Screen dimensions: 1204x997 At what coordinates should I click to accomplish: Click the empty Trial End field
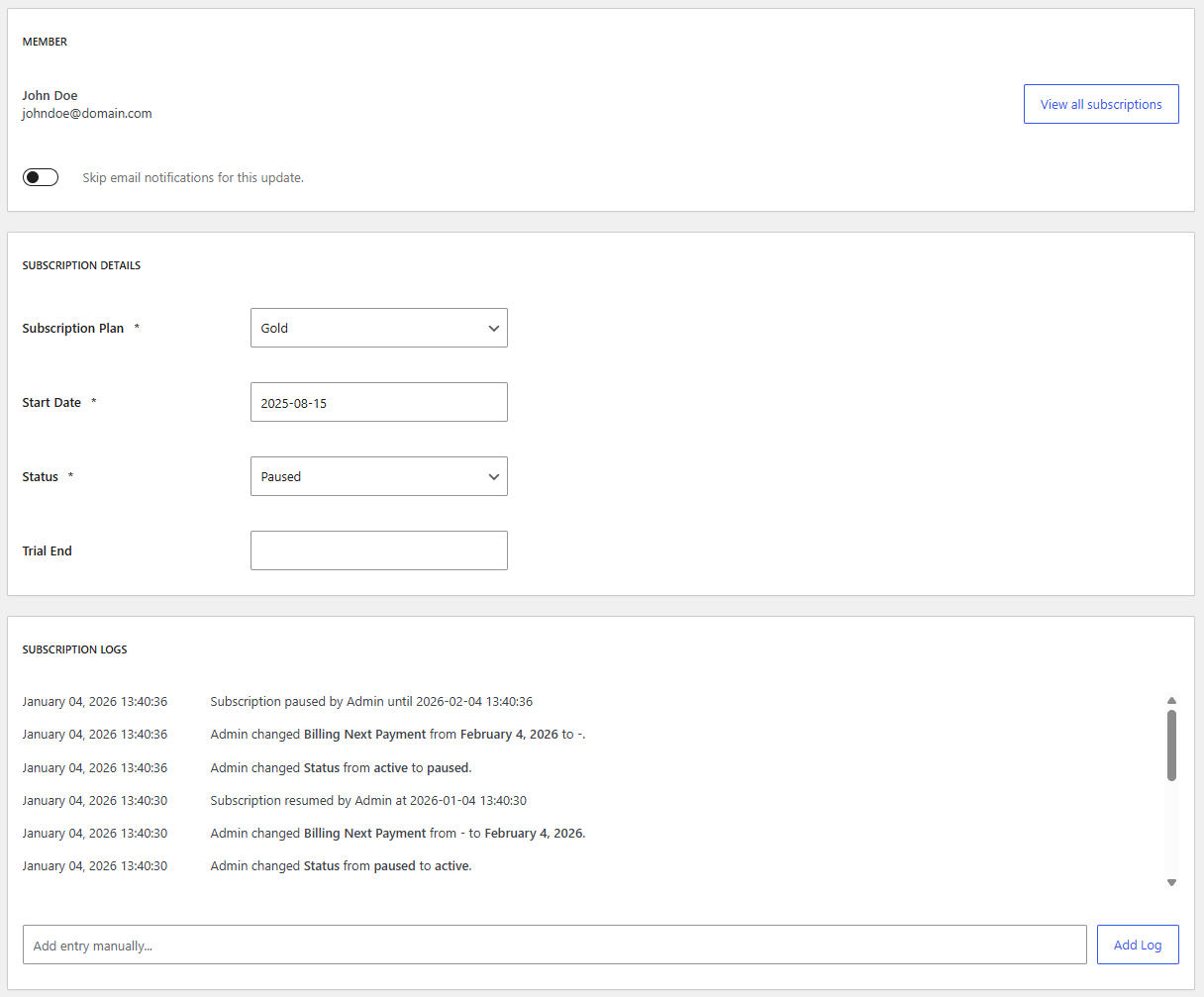coord(379,550)
